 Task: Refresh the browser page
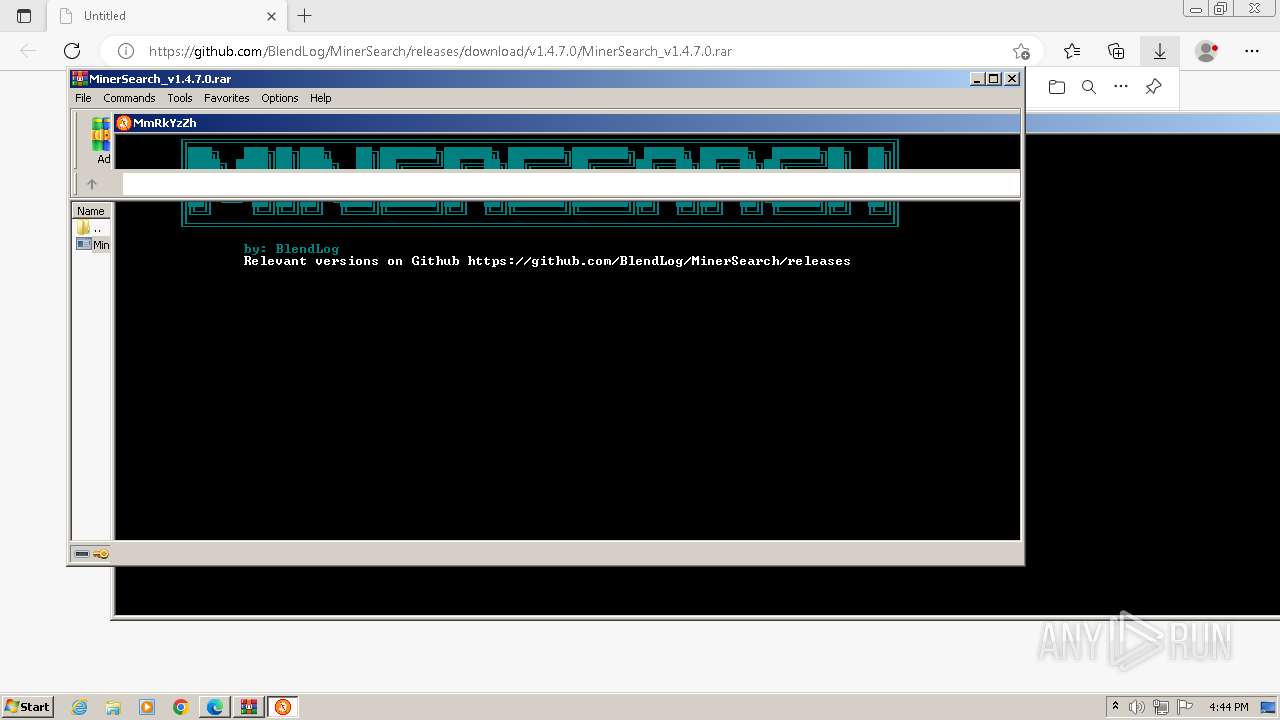(72, 51)
